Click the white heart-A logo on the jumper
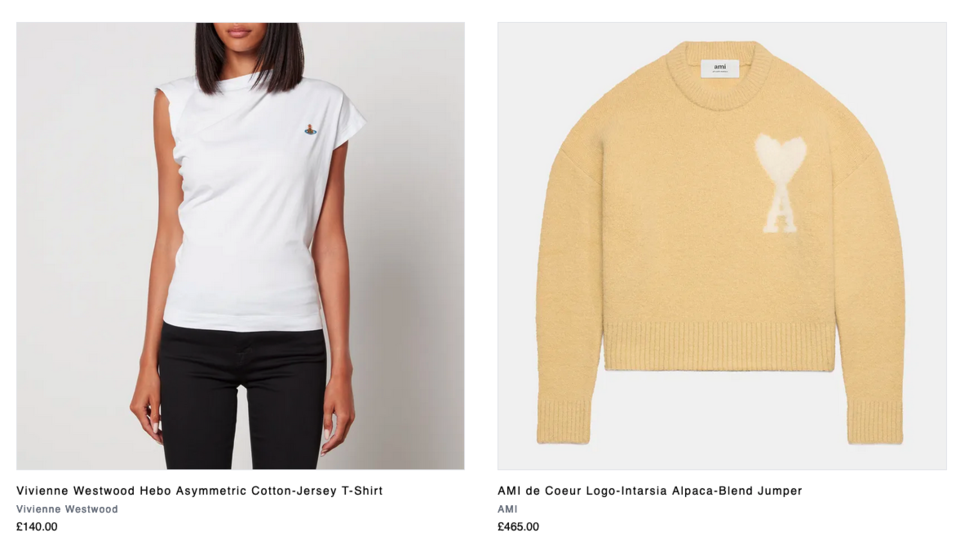 [x=780, y=183]
